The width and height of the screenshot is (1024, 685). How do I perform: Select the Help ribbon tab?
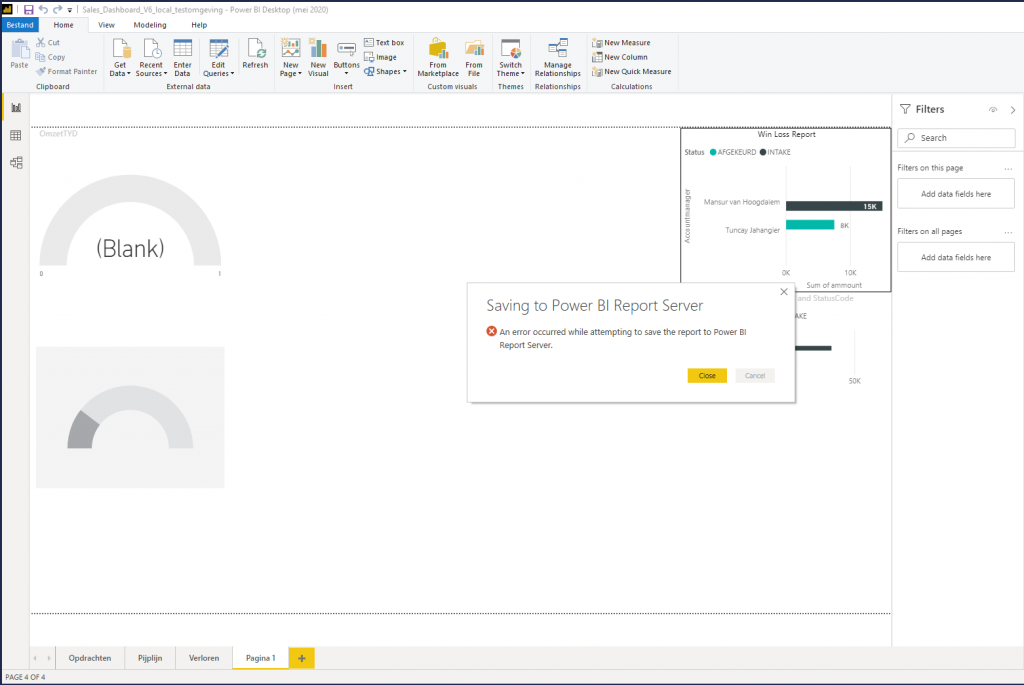click(x=199, y=25)
